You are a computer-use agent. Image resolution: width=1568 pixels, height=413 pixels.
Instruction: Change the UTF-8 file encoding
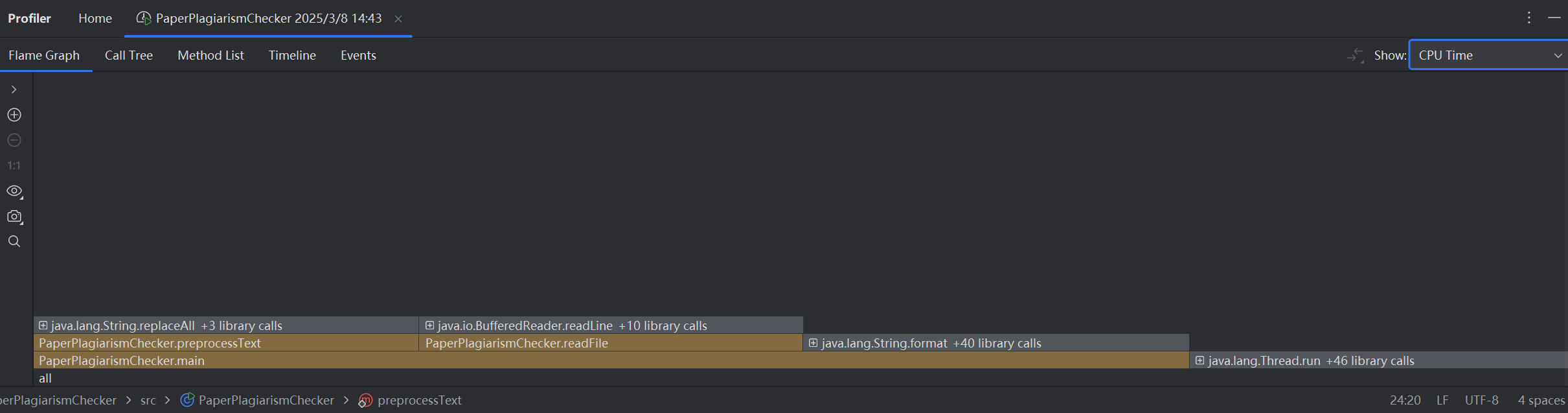[x=1482, y=400]
